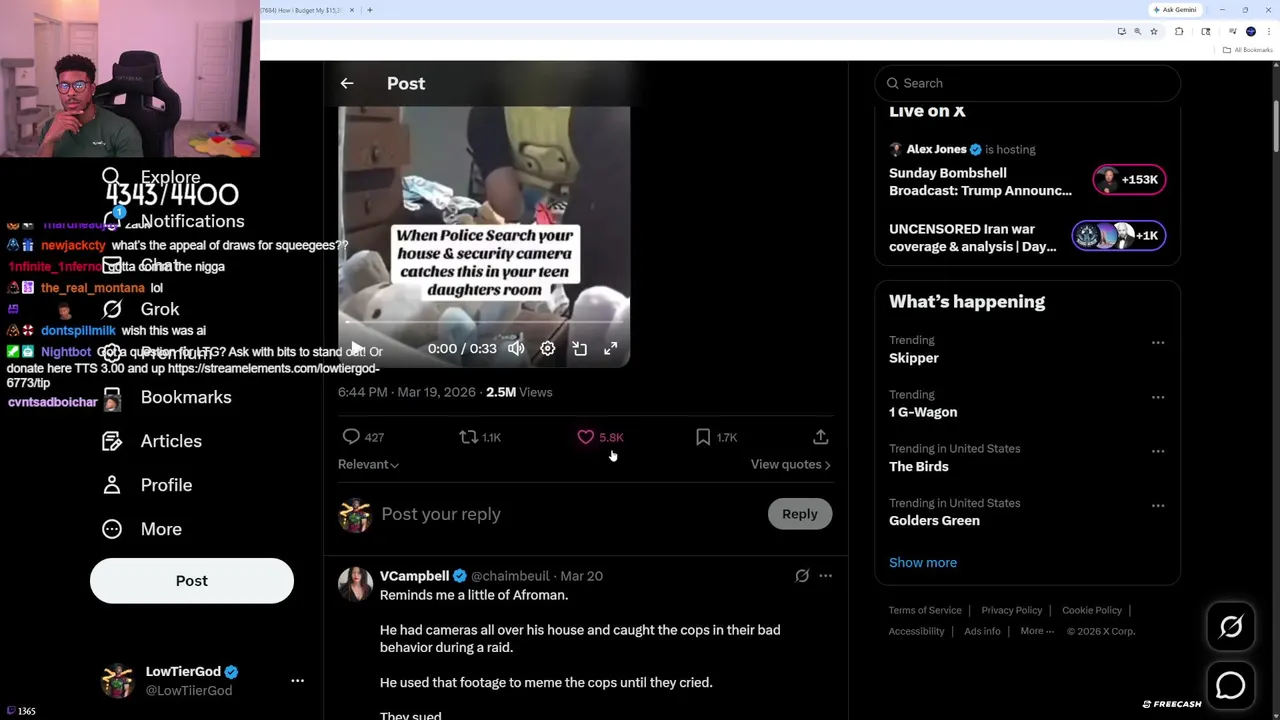Open The Birds trending topic
The height and width of the screenshot is (720, 1280).
pos(919,466)
